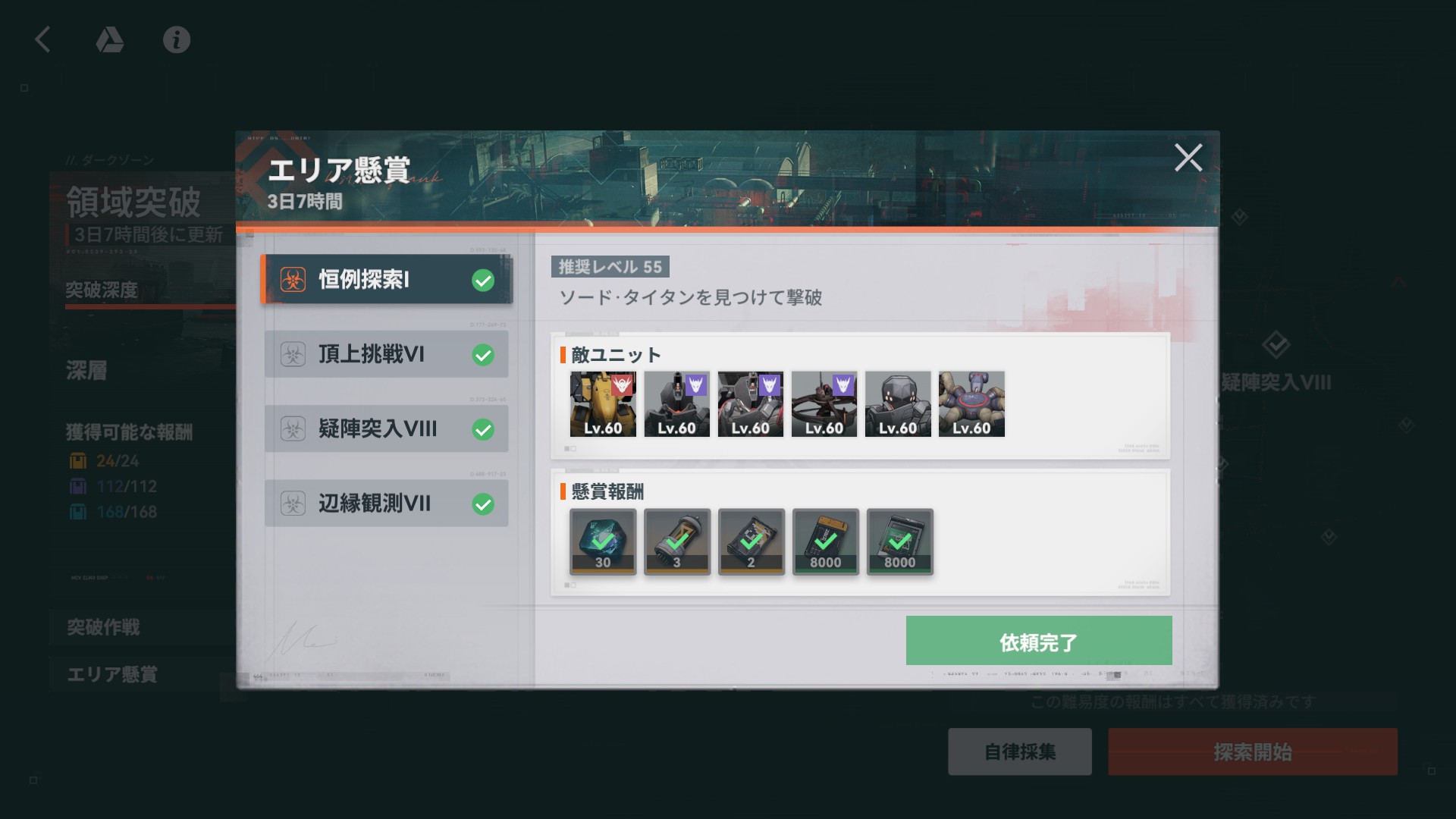Inspect the blue crystal reward (30)
Image resolution: width=1456 pixels, height=819 pixels.
603,541
